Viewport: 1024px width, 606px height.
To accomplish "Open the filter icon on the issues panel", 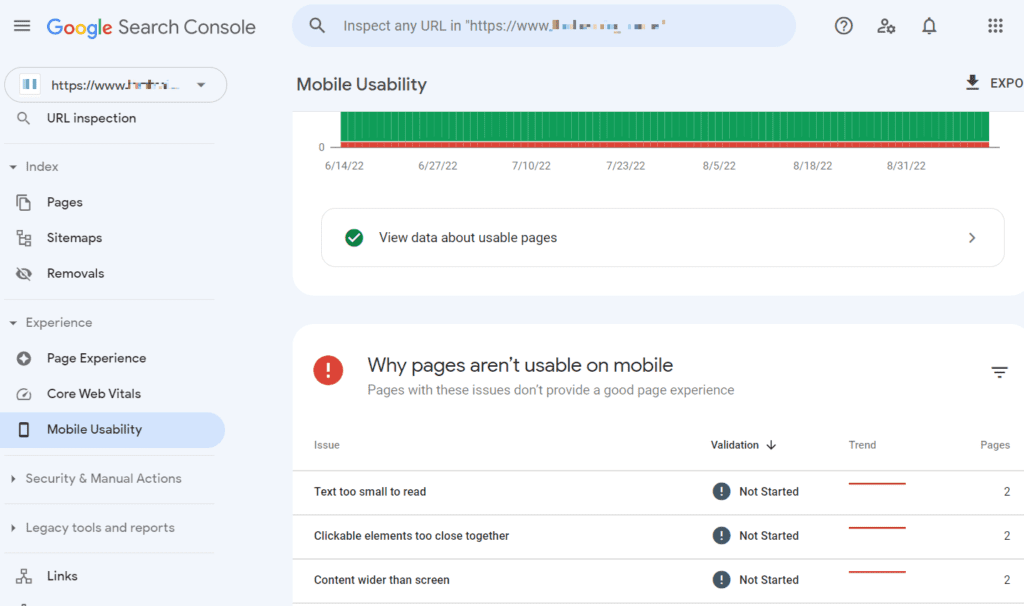I will pos(1000,371).
